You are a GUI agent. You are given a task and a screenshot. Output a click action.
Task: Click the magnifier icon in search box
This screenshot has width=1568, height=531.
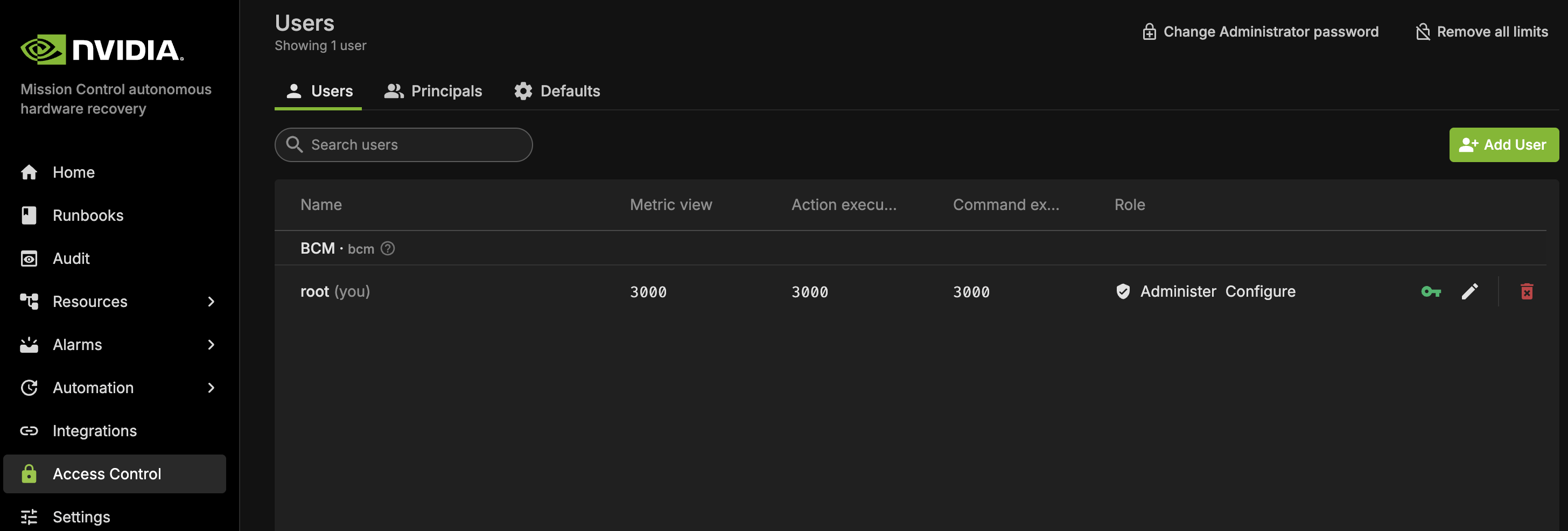pos(295,144)
